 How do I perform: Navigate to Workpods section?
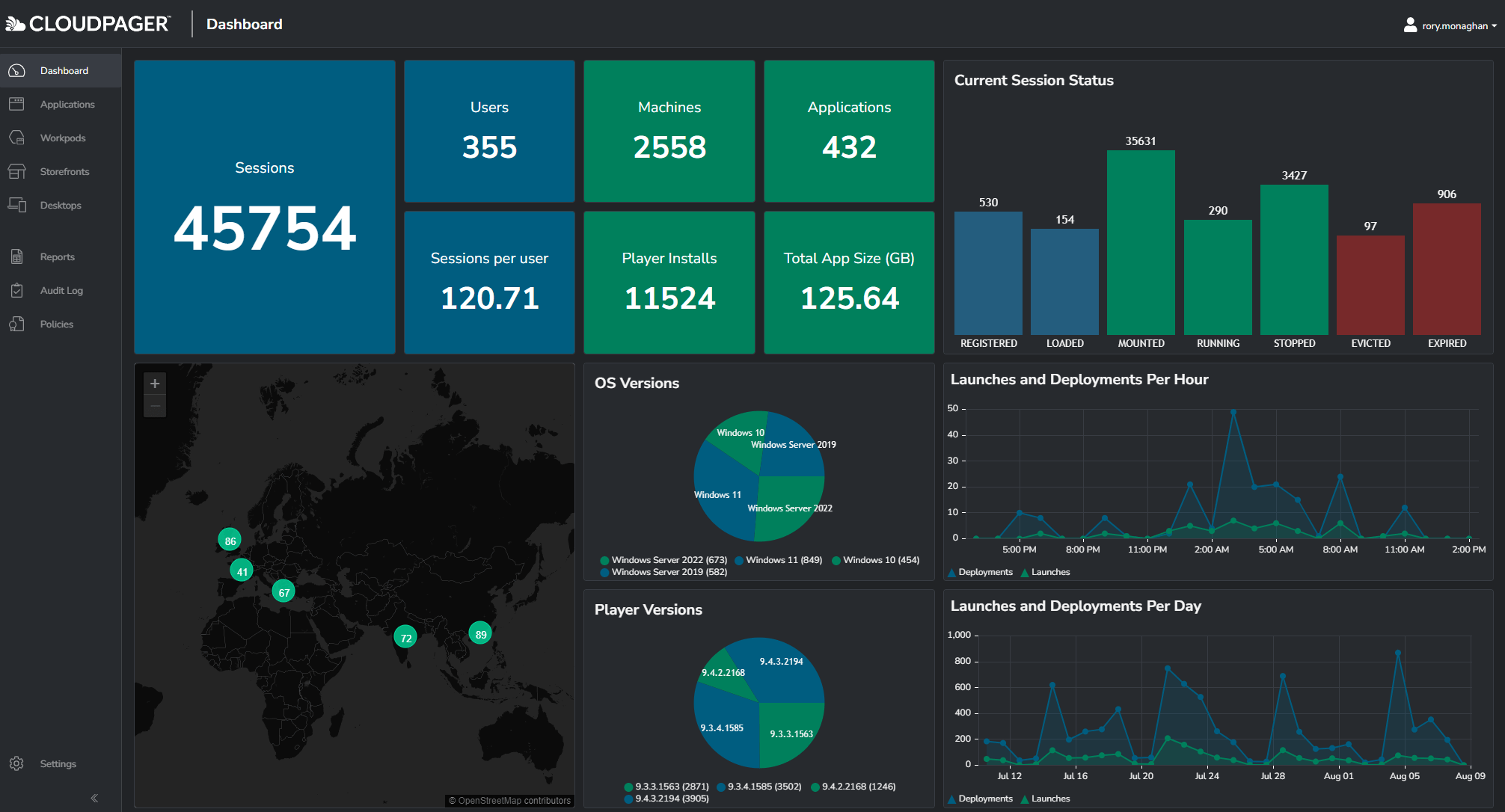pyautogui.click(x=61, y=138)
